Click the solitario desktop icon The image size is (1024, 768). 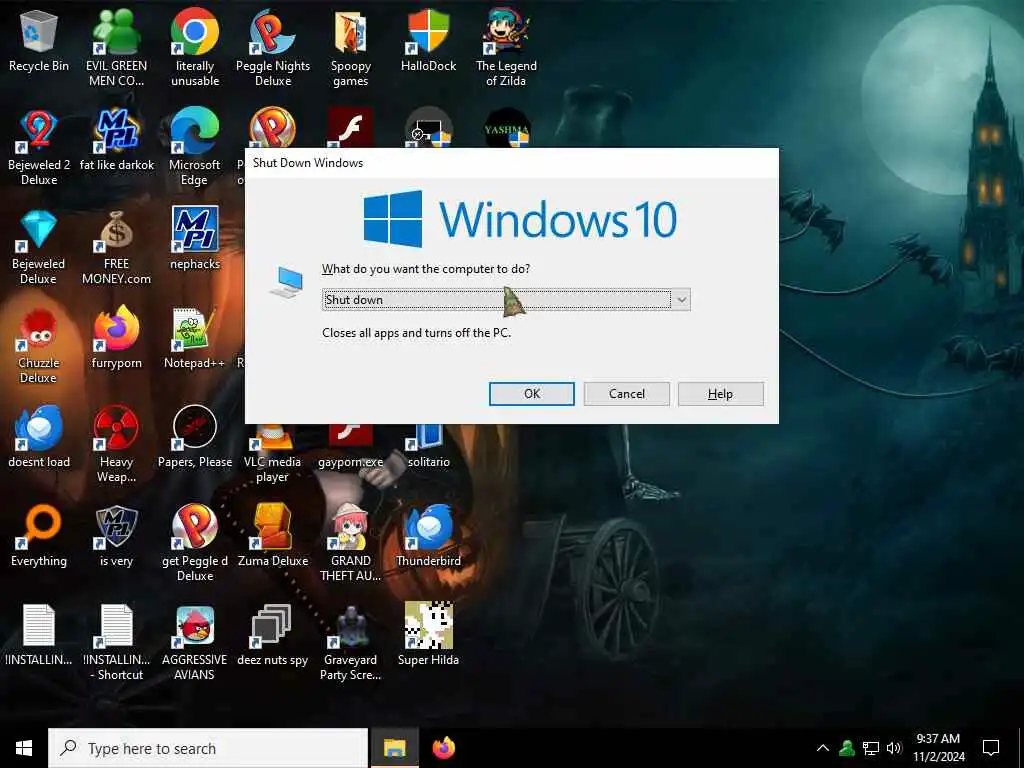tap(428, 446)
